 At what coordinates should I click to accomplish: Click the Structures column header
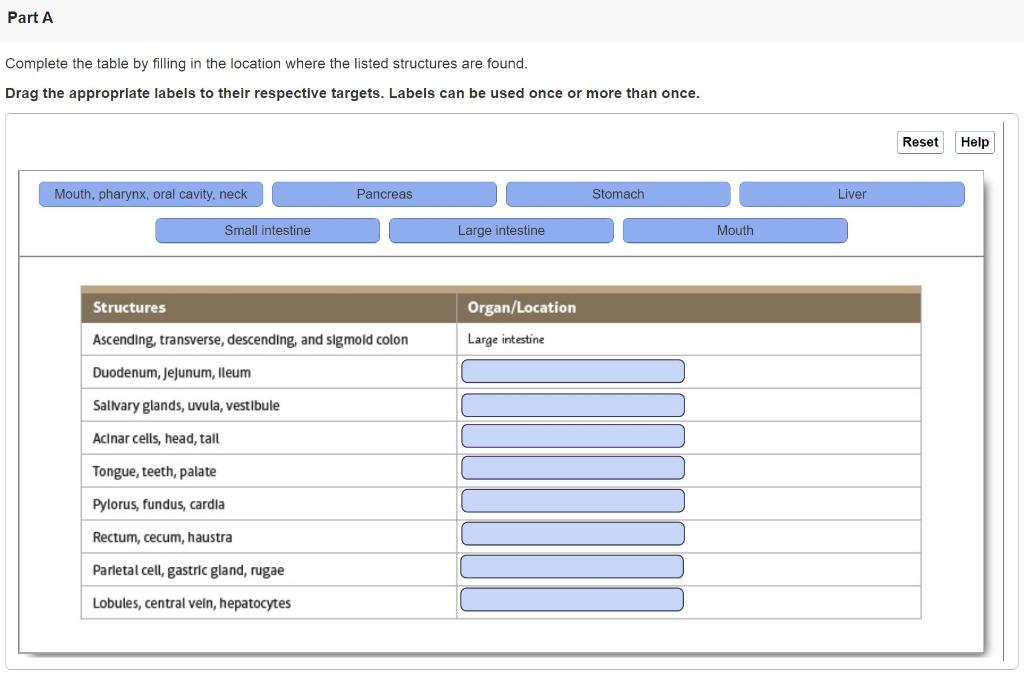click(x=128, y=307)
